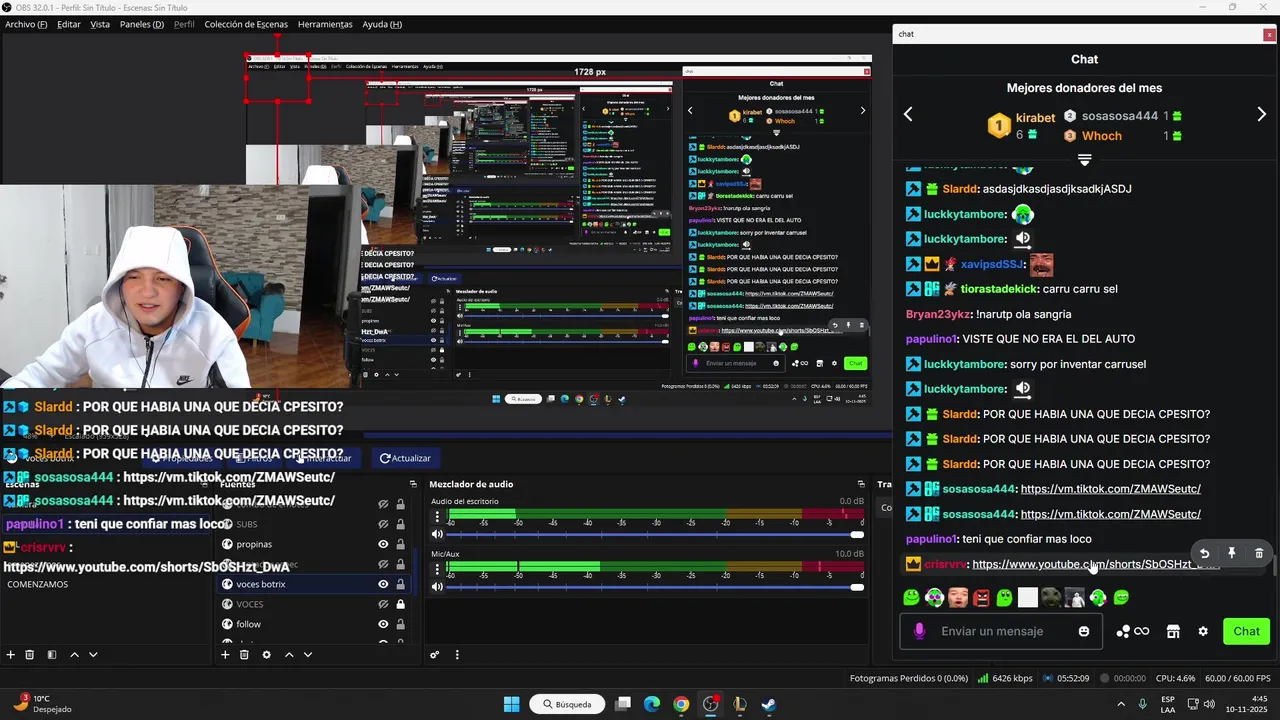Adjust Audio del escritorio volume slider
The image size is (1280, 720).
click(656, 534)
